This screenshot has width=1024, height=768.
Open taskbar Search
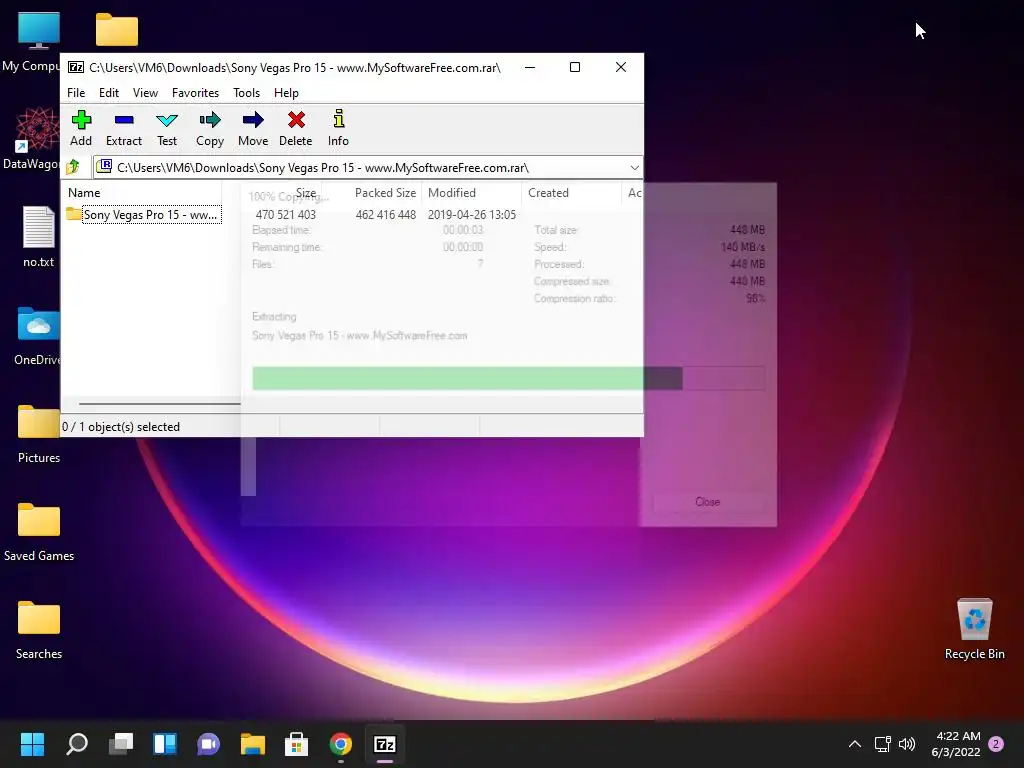point(77,744)
